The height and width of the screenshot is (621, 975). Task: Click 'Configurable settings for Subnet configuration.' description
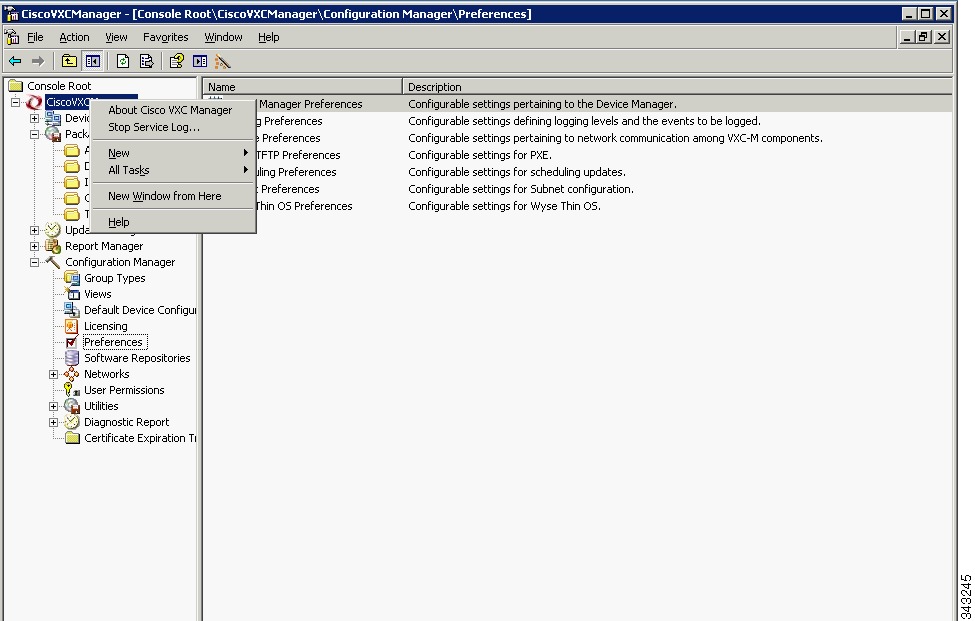(520, 190)
